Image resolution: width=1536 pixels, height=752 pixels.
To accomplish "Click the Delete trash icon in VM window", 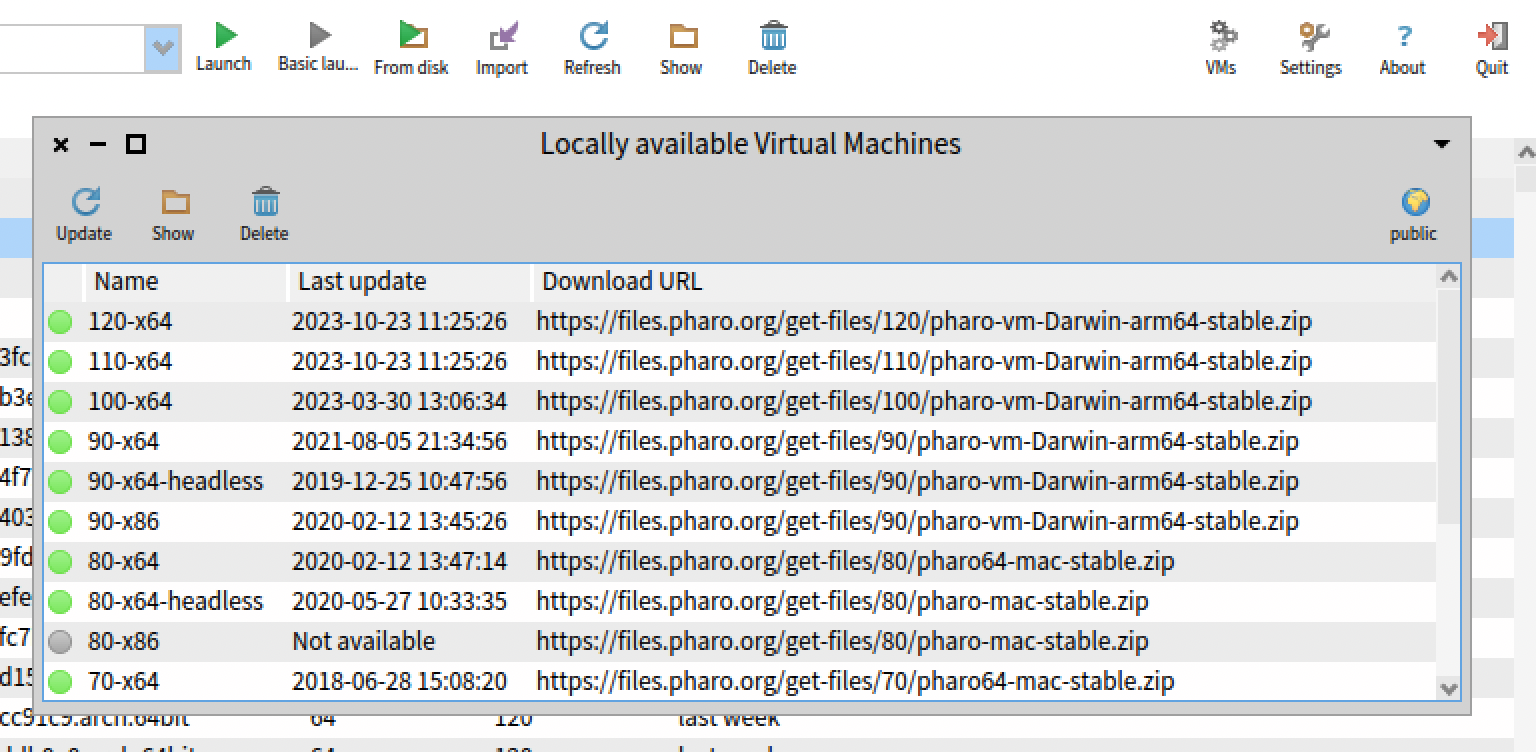I will click(264, 204).
